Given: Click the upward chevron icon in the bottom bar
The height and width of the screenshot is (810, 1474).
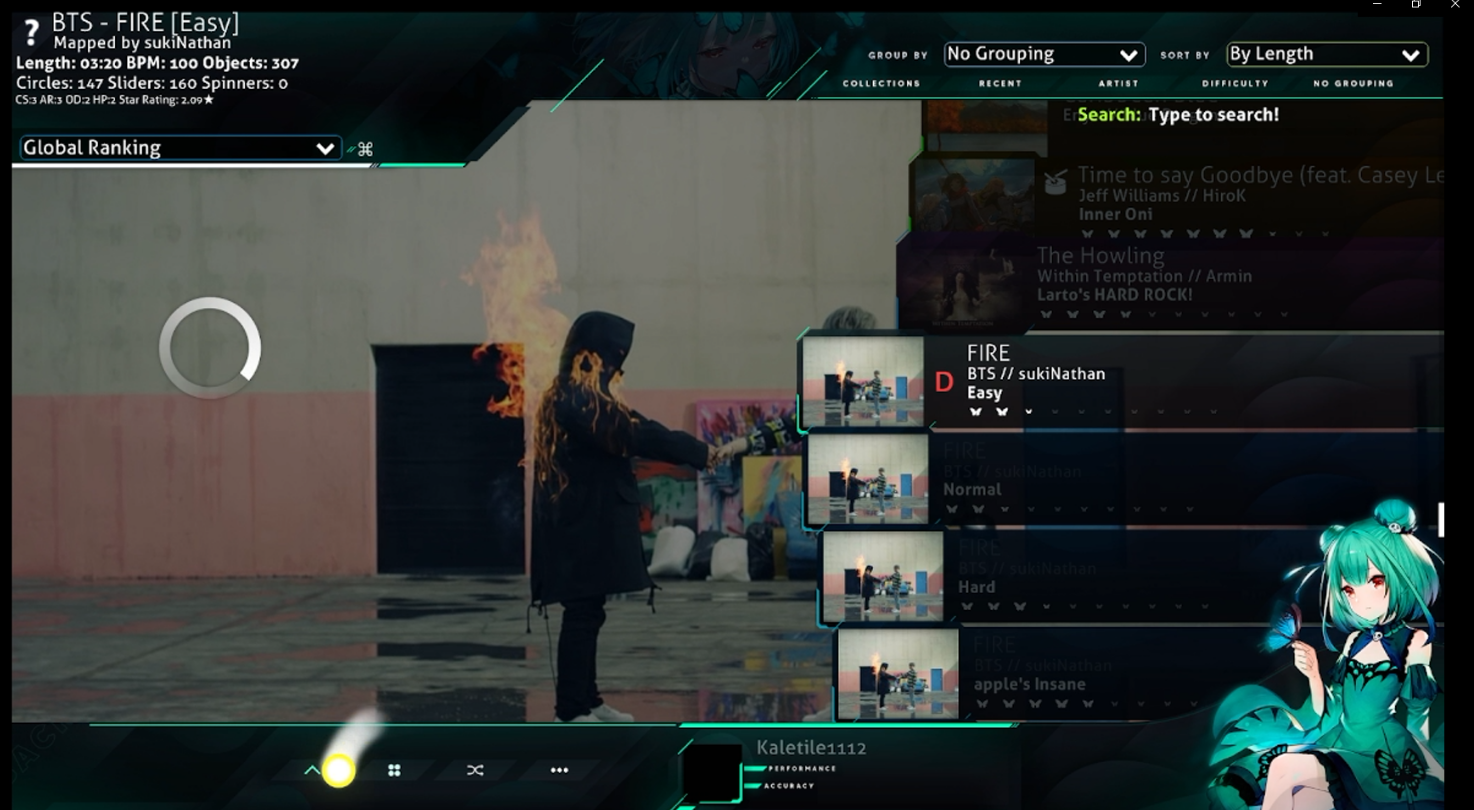Looking at the screenshot, I should pos(312,770).
